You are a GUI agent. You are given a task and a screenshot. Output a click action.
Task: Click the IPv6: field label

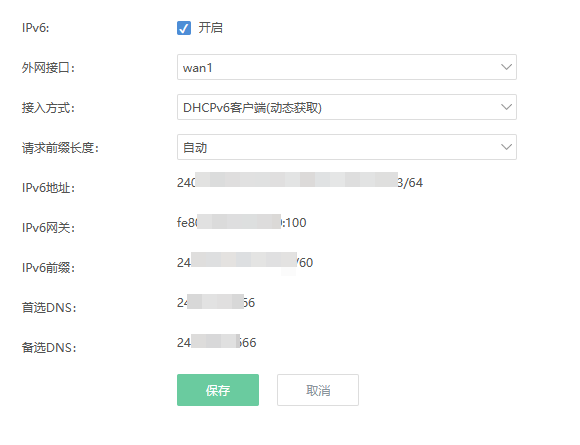tap(36, 28)
